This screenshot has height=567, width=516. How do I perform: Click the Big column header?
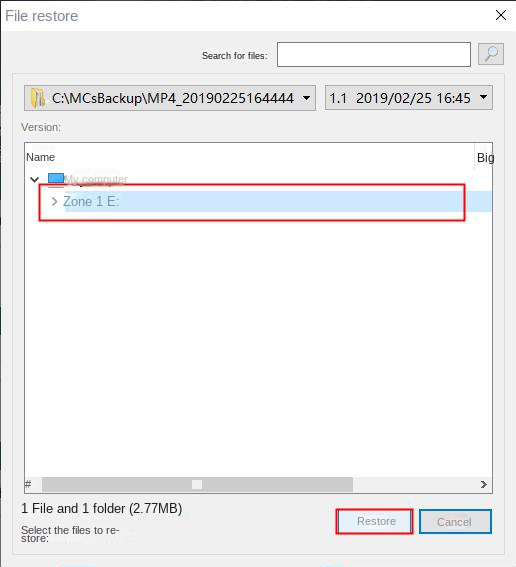tap(485, 158)
